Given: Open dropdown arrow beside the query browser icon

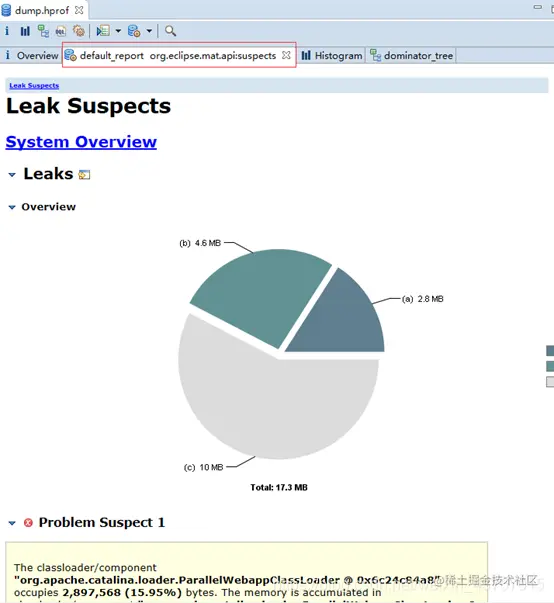Looking at the screenshot, I should (x=149, y=31).
